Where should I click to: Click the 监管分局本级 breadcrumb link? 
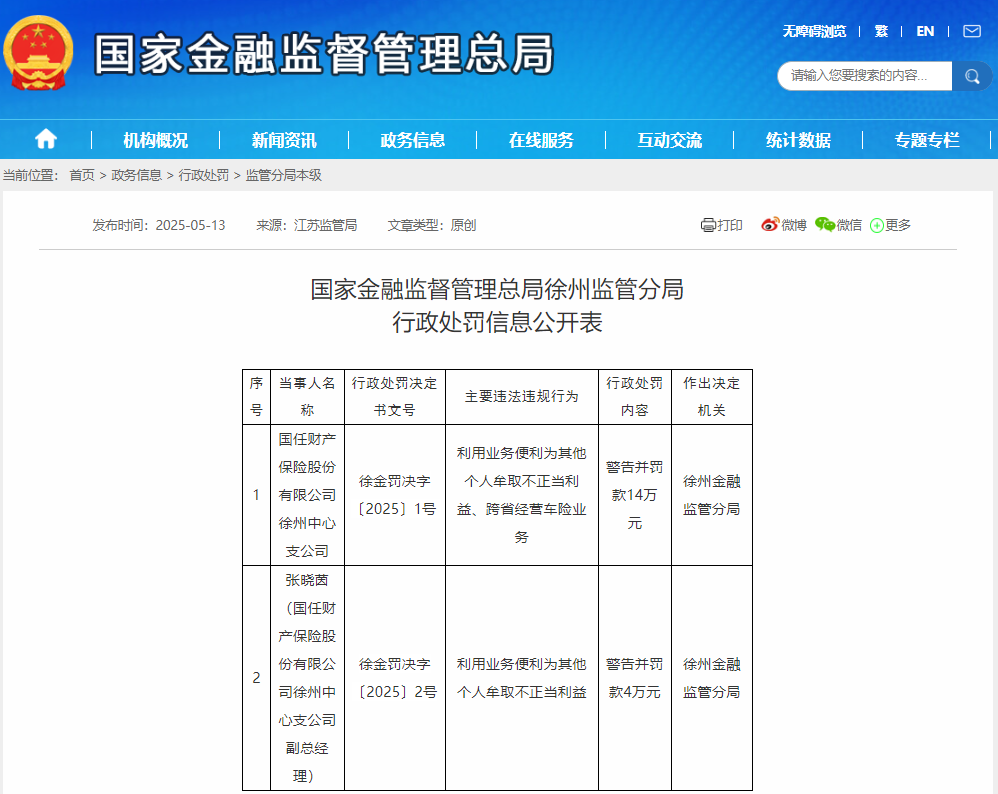point(284,175)
